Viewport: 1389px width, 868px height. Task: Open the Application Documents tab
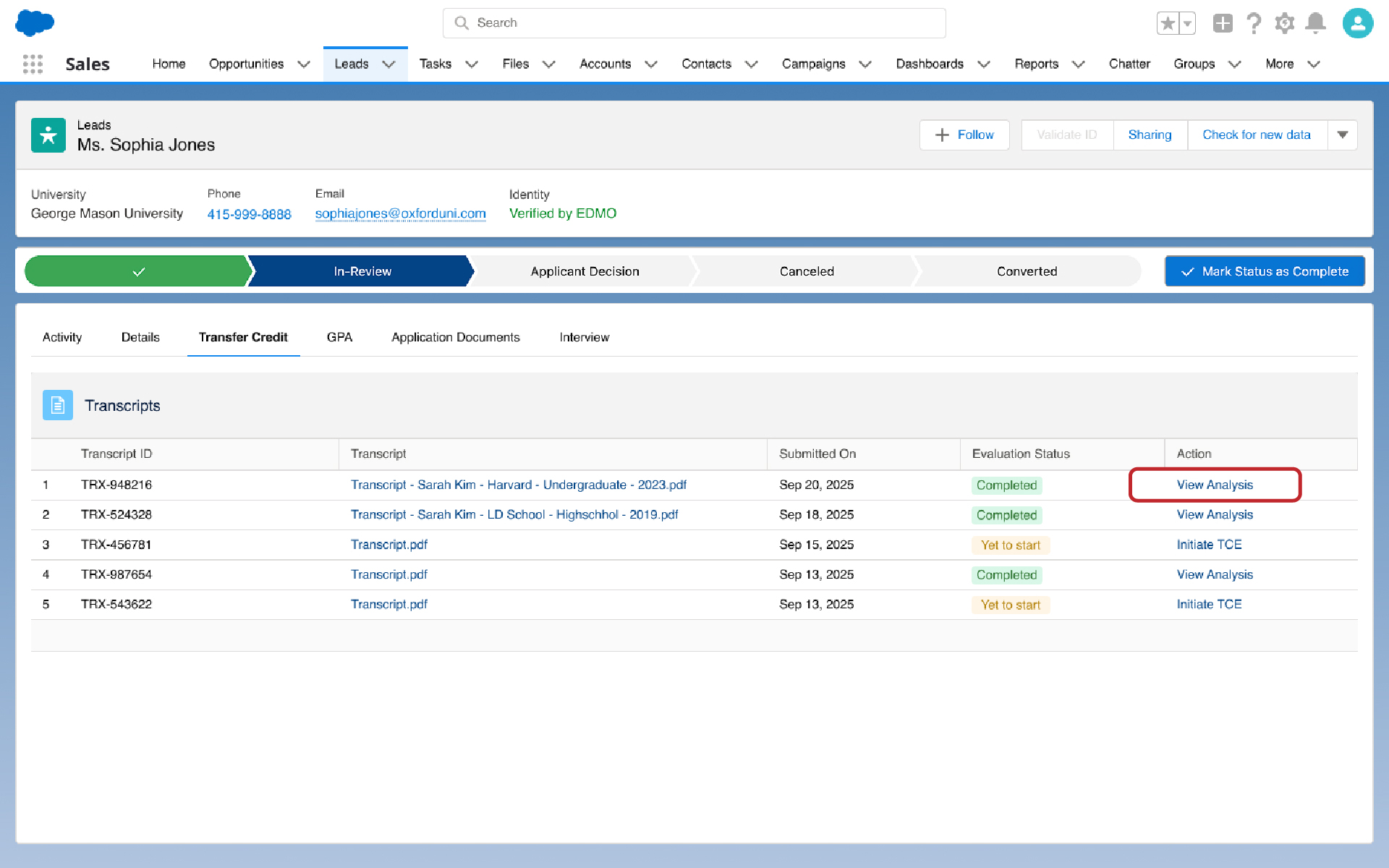pyautogui.click(x=455, y=337)
